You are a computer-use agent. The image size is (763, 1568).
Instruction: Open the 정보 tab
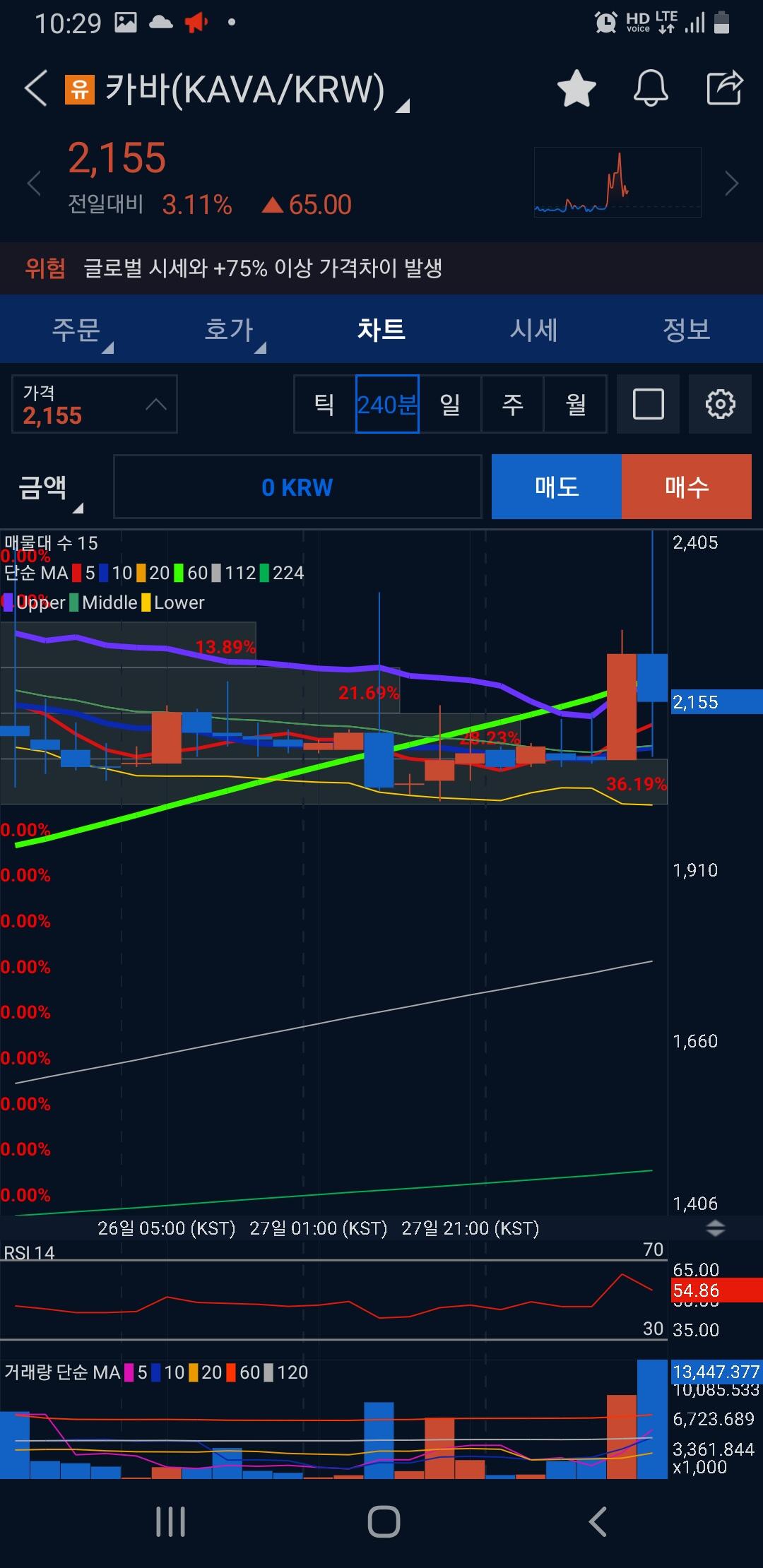click(x=687, y=330)
